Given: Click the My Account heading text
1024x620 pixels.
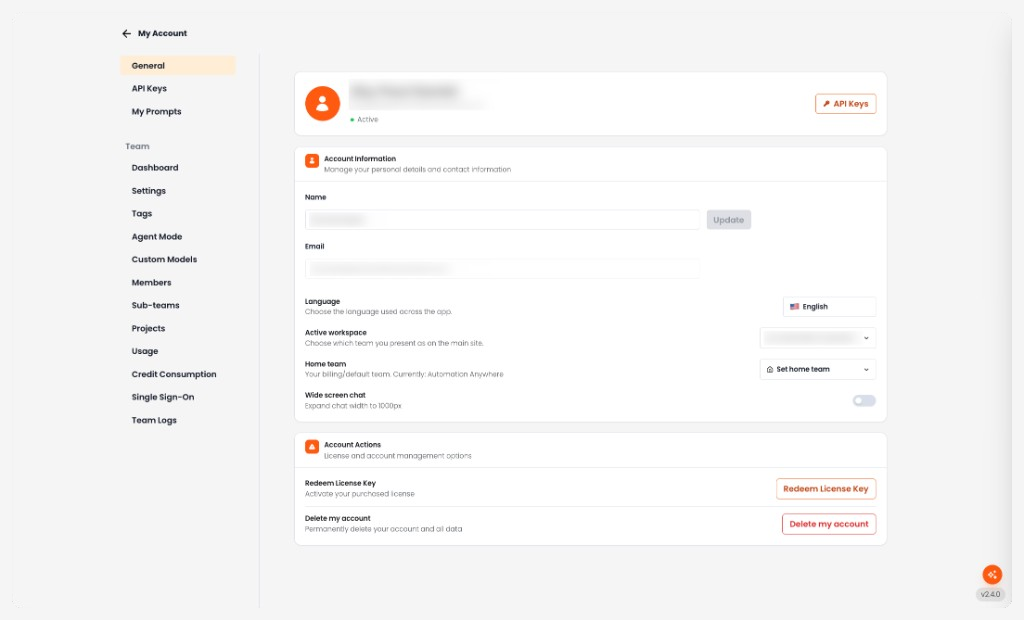Looking at the screenshot, I should click(162, 33).
